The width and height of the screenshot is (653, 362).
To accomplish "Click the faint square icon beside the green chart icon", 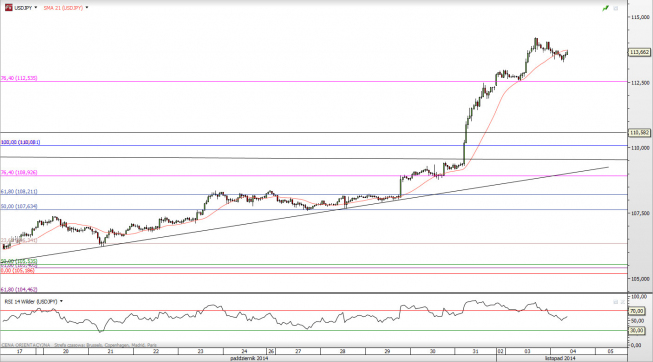I will coord(616,8).
